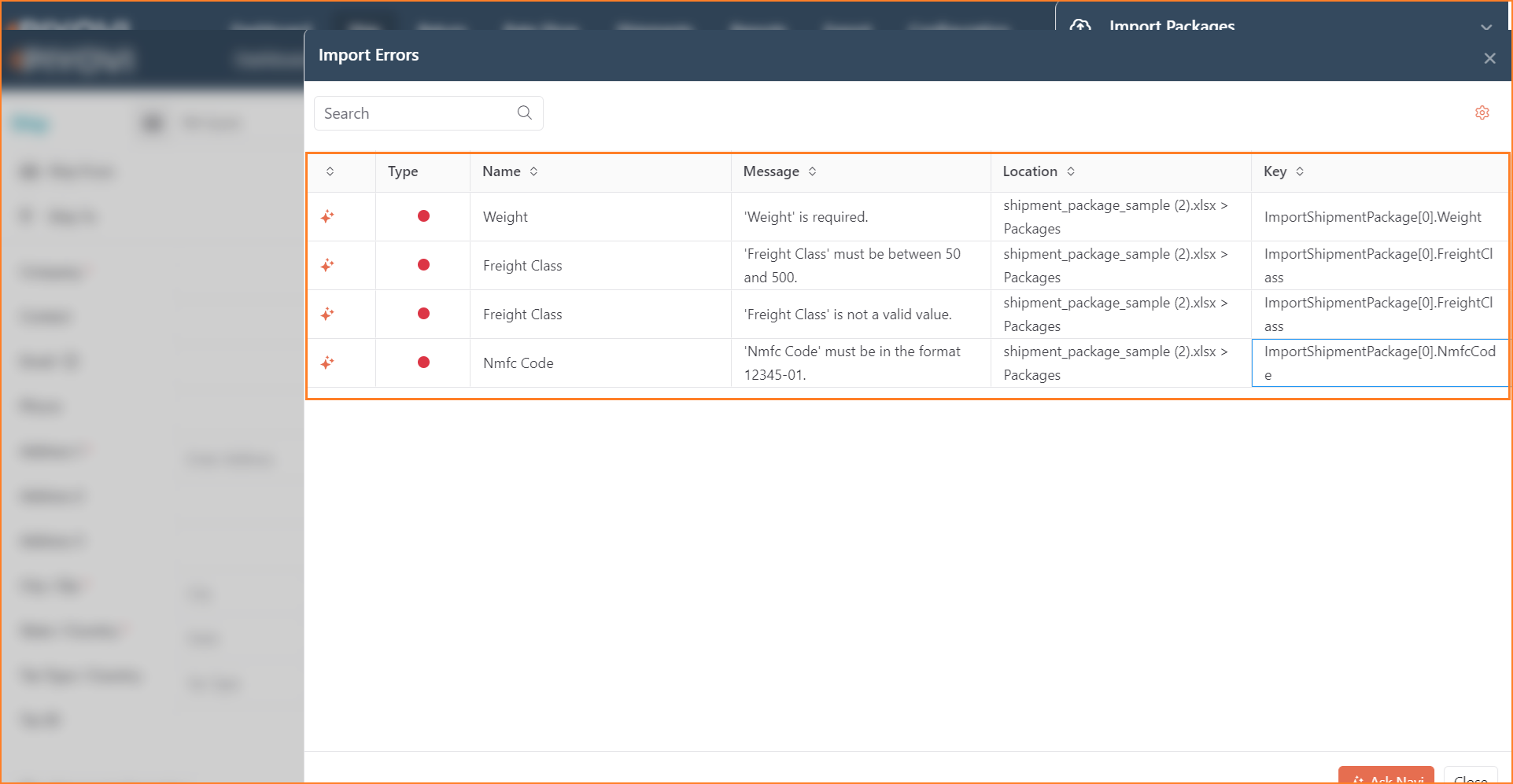Image resolution: width=1513 pixels, height=784 pixels.
Task: Click the Close button at bottom
Action: (x=1470, y=775)
